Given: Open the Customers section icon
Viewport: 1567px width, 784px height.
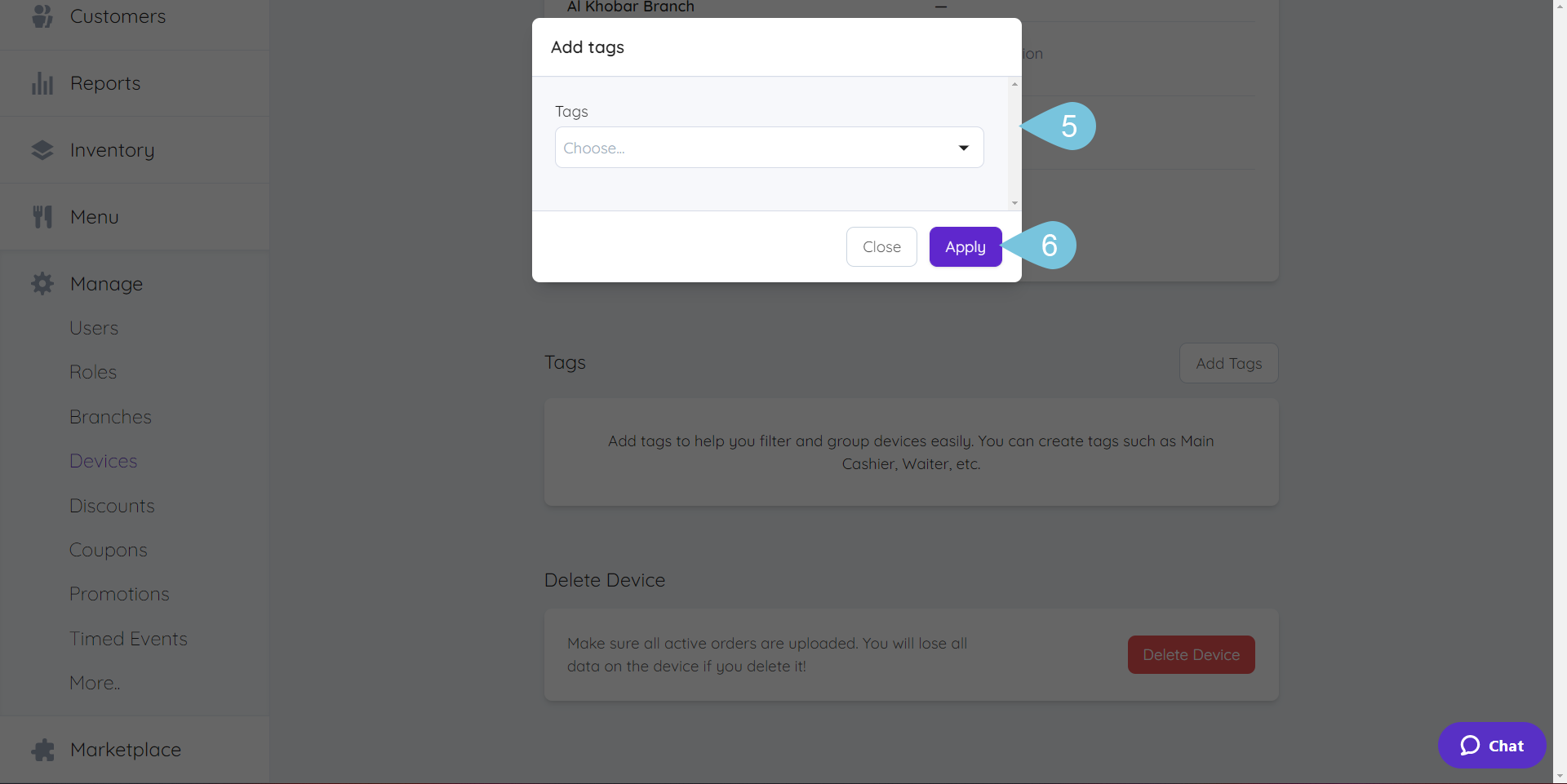Looking at the screenshot, I should 42,16.
